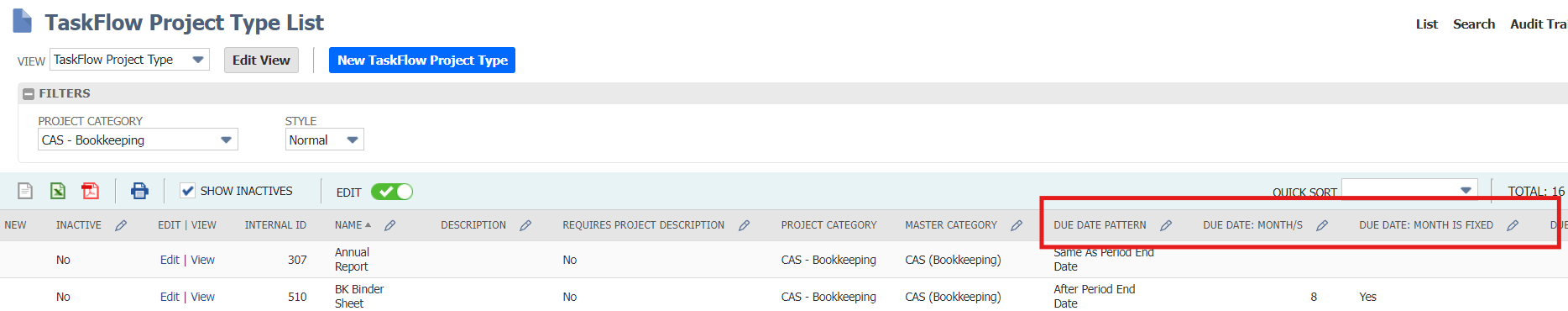Go to the Search menu item
This screenshot has height=311, width=1568.
coord(1474,24)
